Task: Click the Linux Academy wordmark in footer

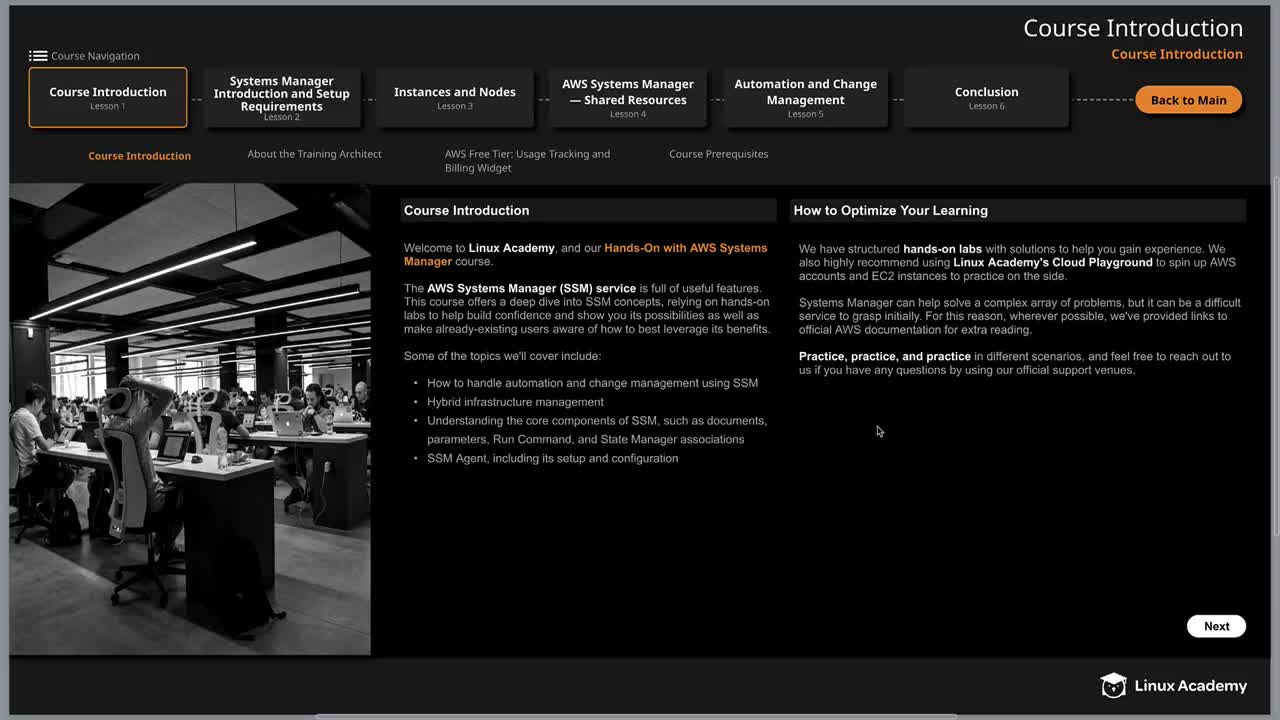Action: coord(1191,686)
